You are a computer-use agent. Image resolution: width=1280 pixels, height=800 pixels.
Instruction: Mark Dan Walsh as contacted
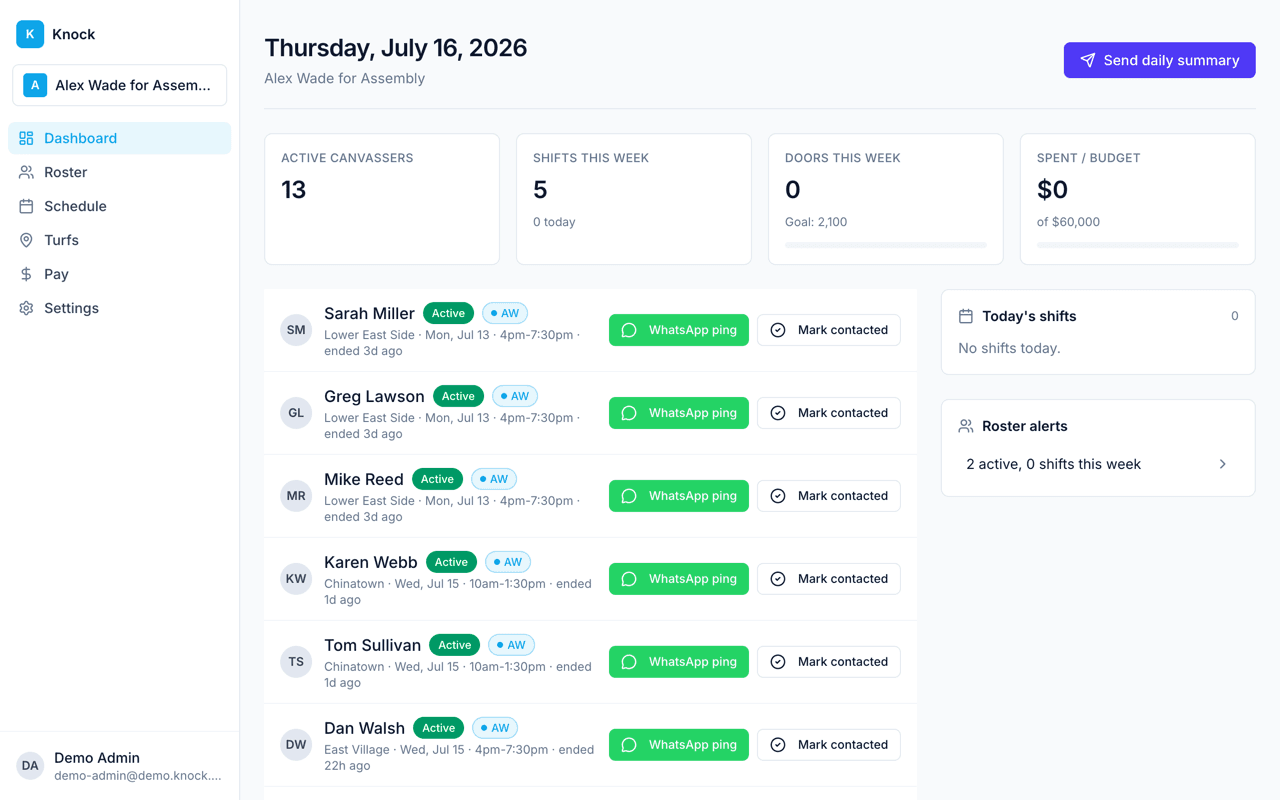coord(829,745)
